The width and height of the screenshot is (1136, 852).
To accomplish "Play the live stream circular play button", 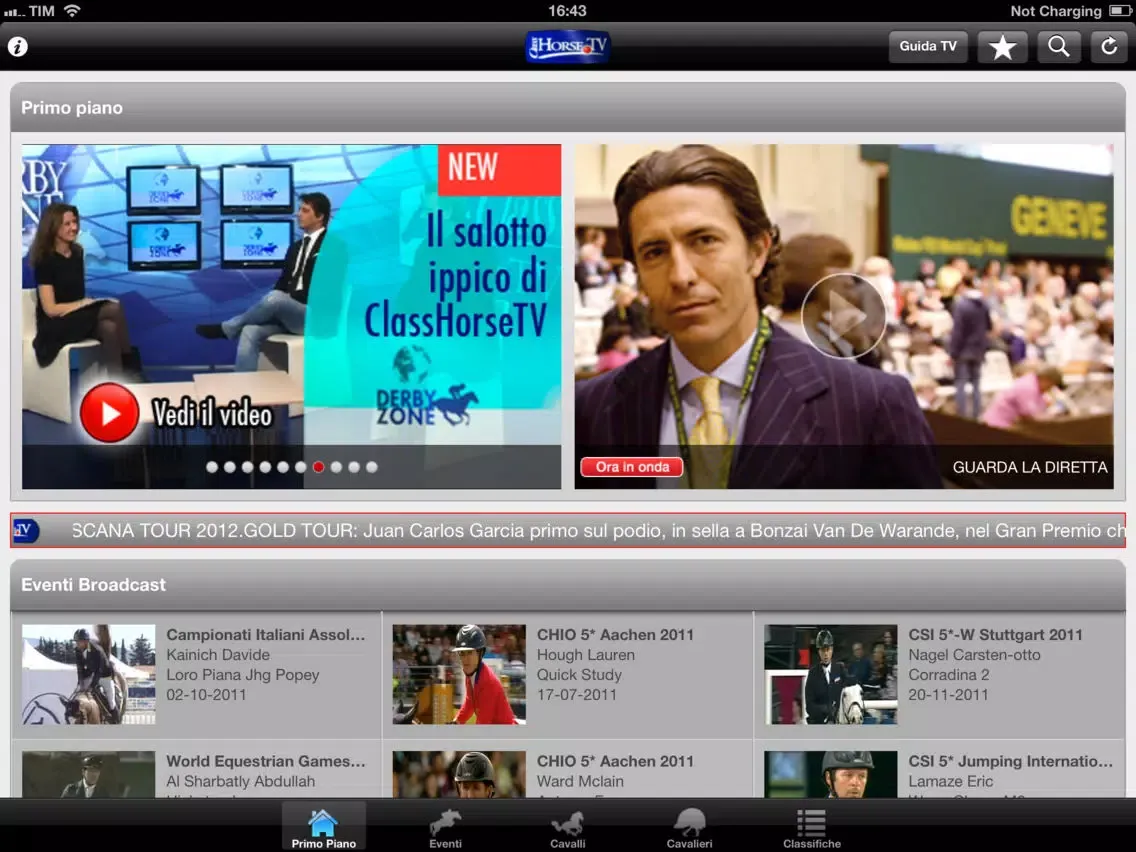I will pyautogui.click(x=843, y=316).
